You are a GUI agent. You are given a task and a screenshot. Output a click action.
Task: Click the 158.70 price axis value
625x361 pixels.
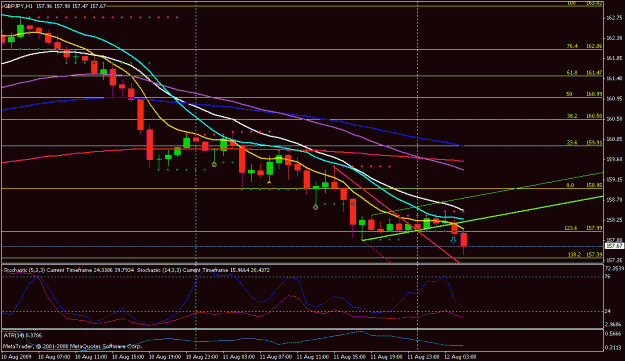[x=614, y=200]
